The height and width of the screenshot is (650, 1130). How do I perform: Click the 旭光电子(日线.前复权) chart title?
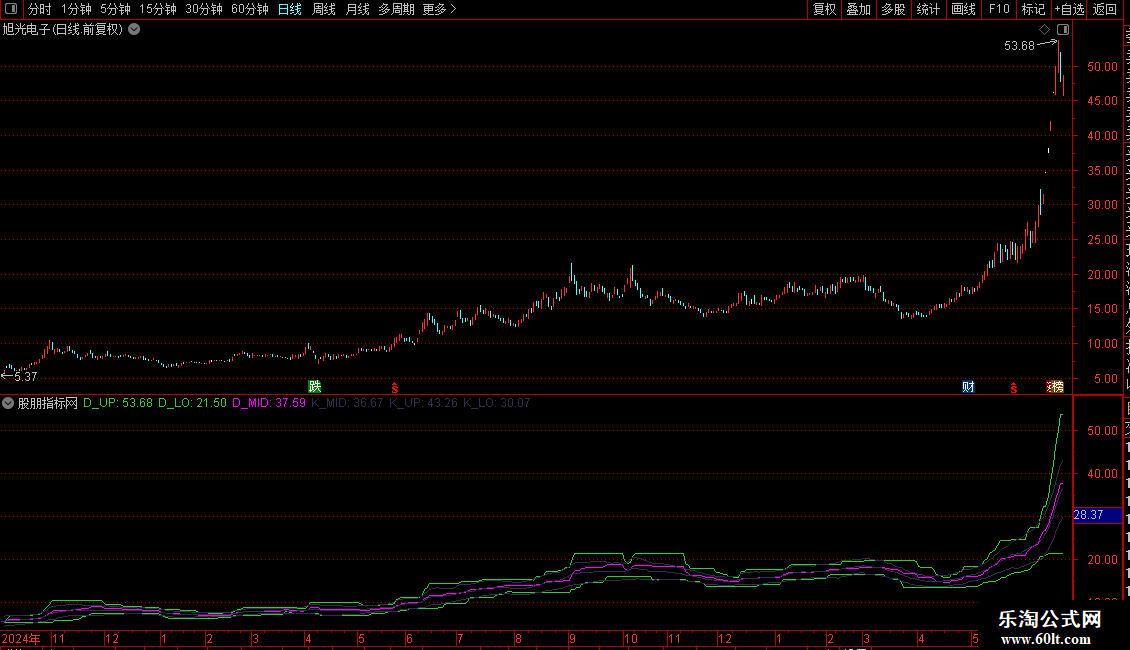tap(63, 30)
